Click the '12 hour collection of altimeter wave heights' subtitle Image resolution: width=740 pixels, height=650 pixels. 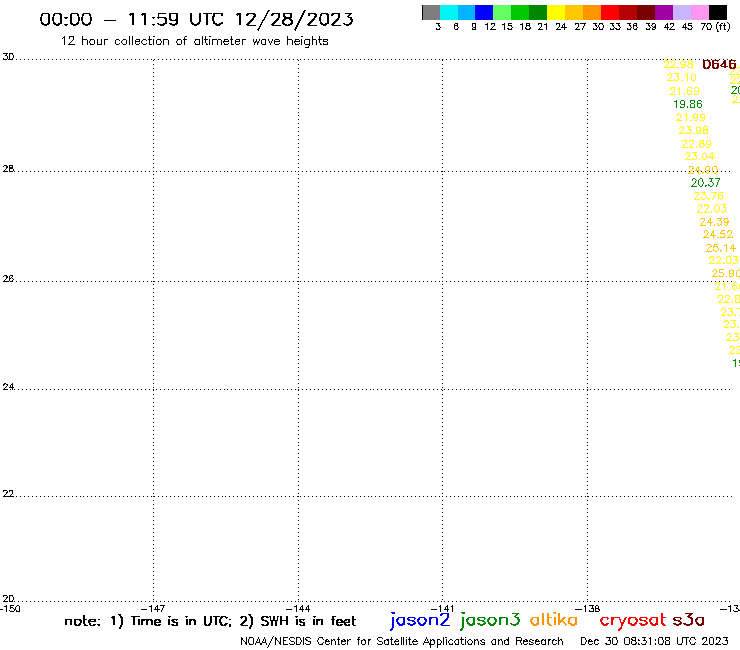[194, 41]
